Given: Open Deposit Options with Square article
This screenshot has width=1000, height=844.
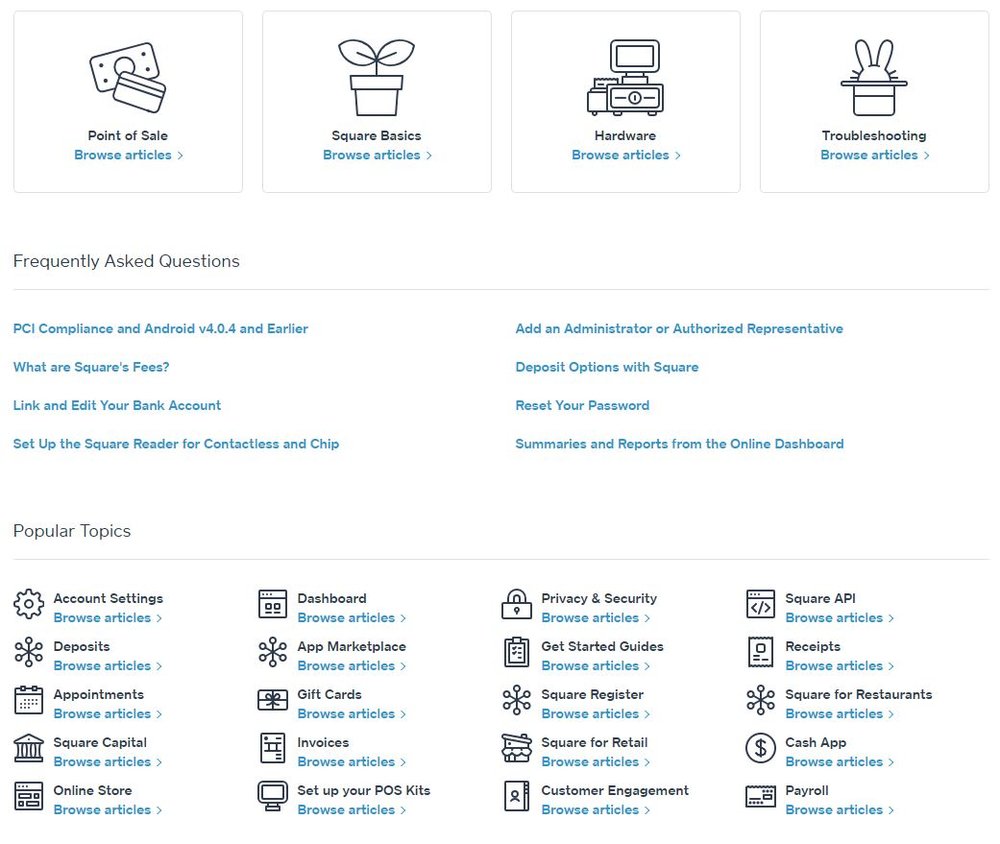Looking at the screenshot, I should click(x=606, y=367).
